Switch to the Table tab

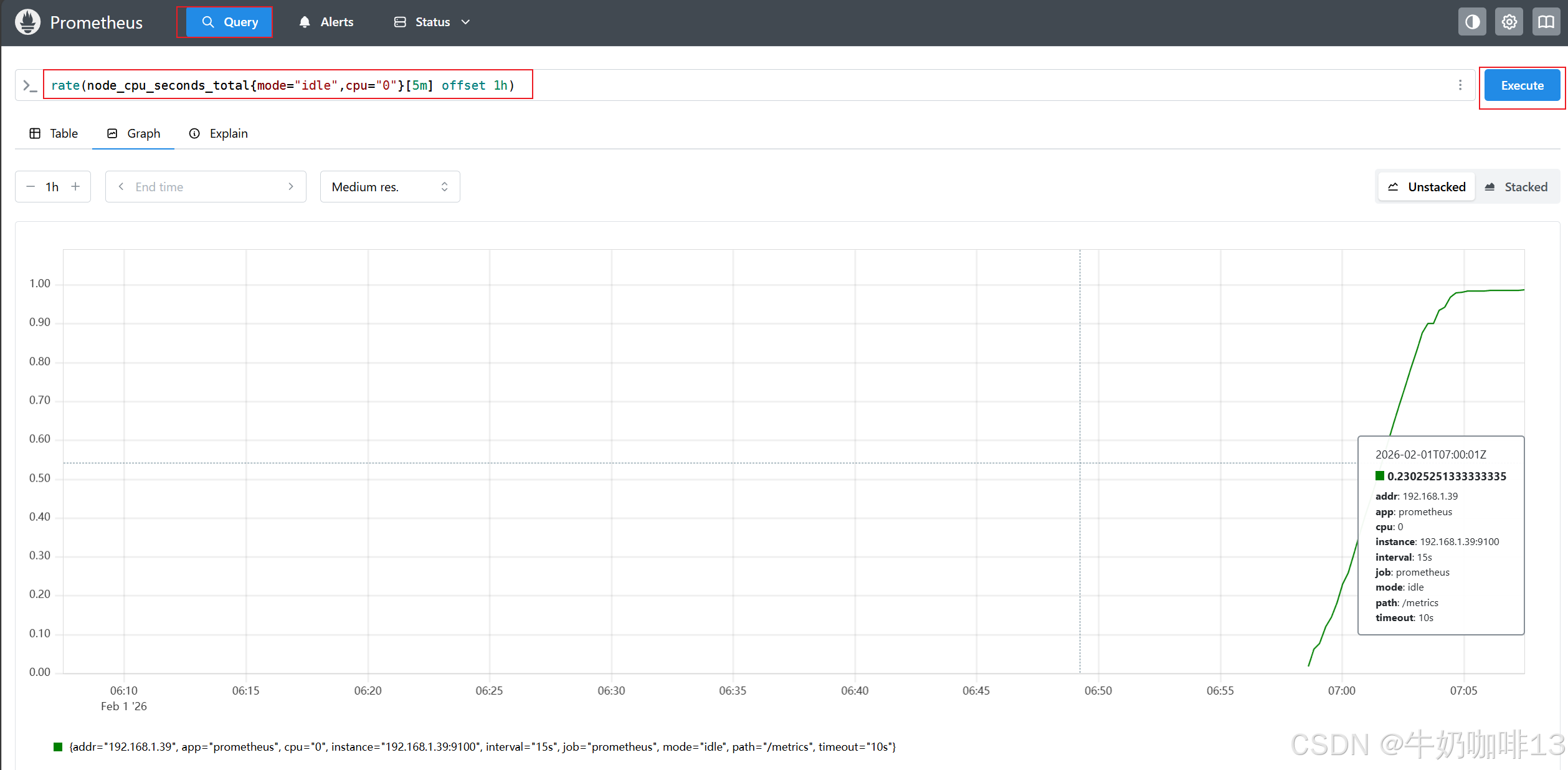54,133
